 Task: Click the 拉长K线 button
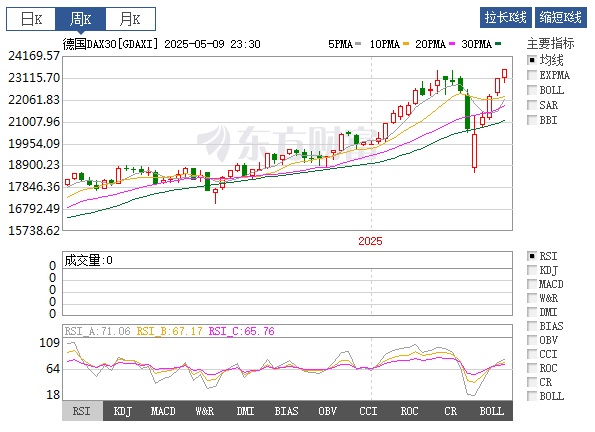[x=505, y=17]
